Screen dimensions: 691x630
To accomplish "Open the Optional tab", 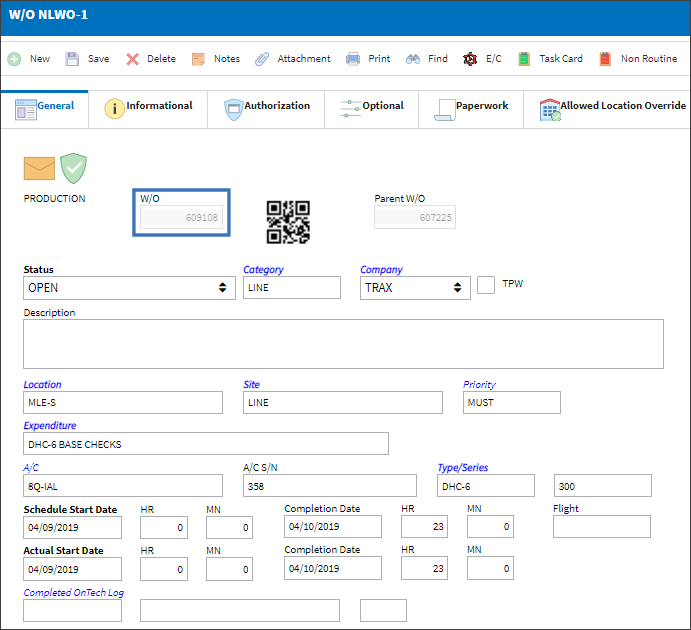I will 372,110.
